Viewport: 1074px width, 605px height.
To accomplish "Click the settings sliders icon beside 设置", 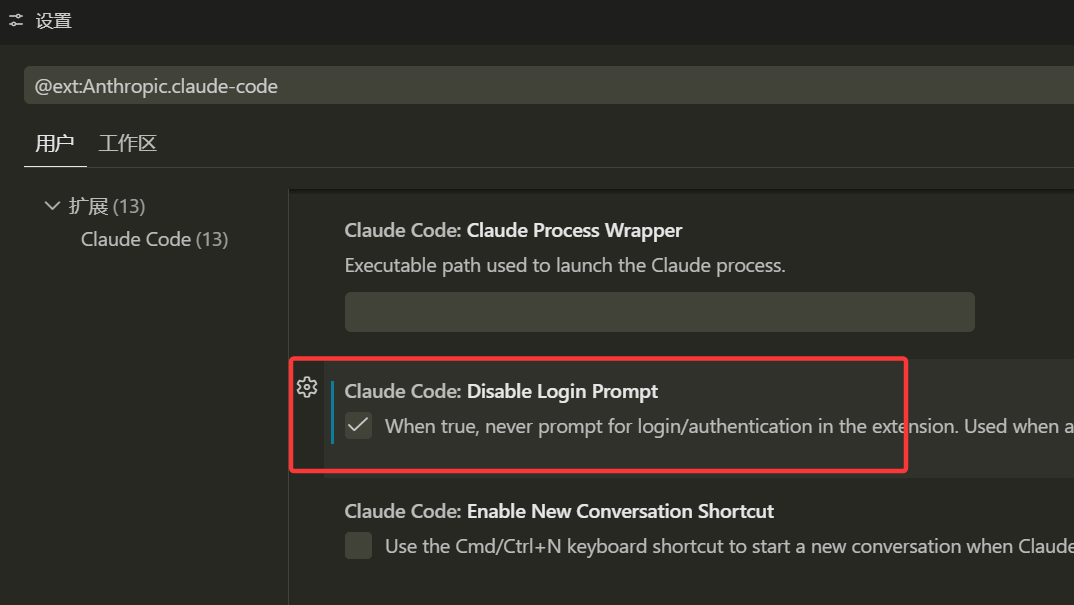I will [16, 21].
